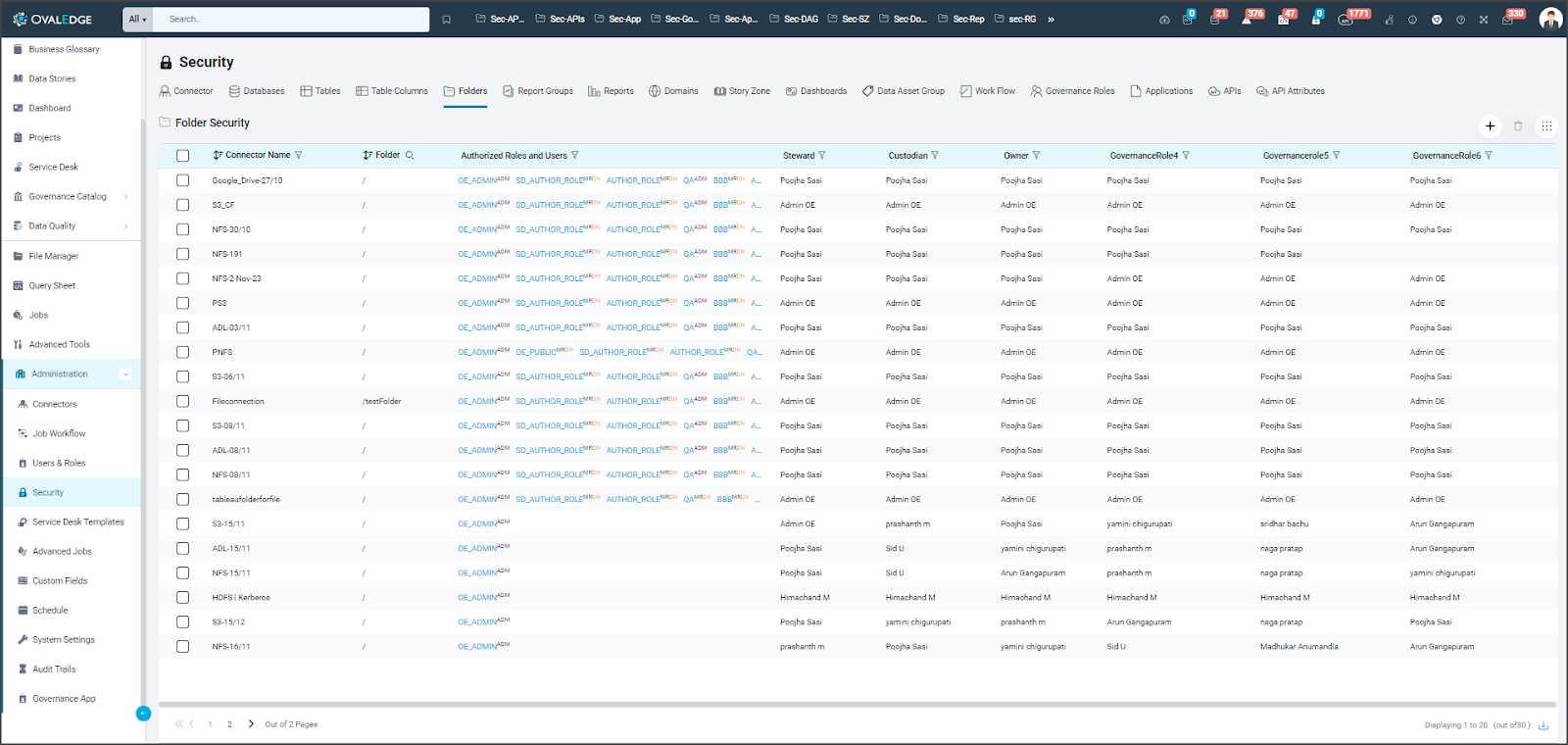Open Connectors in the Administration menu
This screenshot has width=1568, height=745.
54,404
